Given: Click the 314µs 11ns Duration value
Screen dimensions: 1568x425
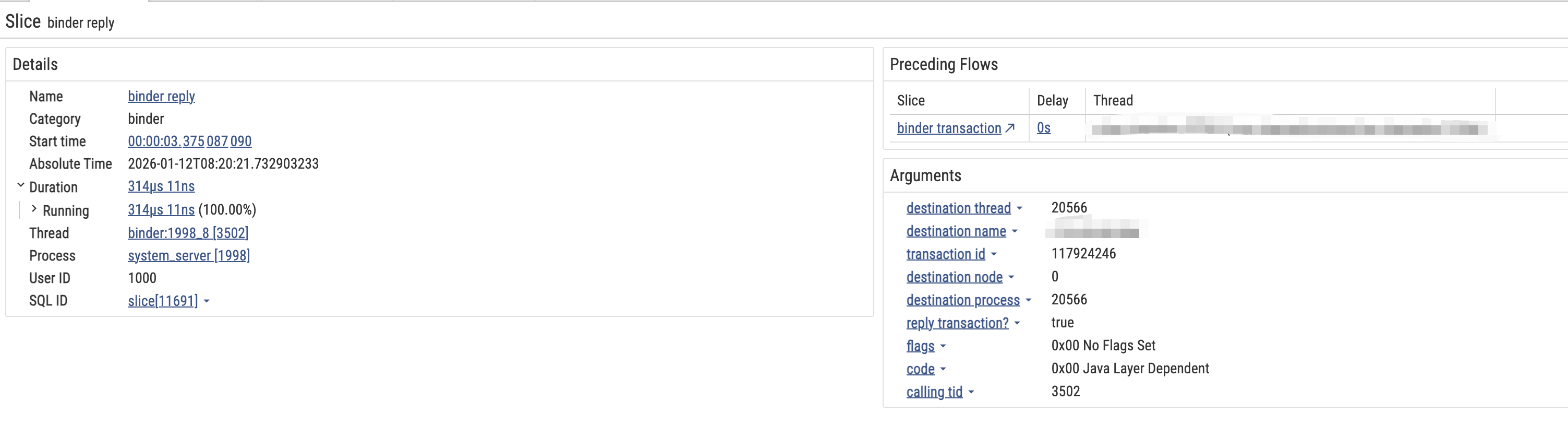Looking at the screenshot, I should point(161,186).
